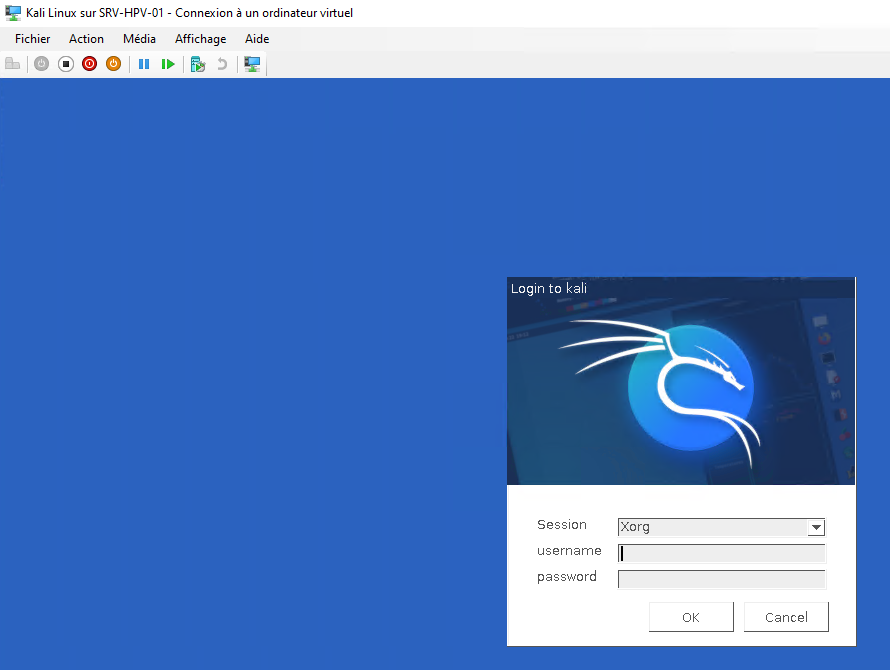
Task: Shut down the guest with the red icon
Action: [x=89, y=63]
